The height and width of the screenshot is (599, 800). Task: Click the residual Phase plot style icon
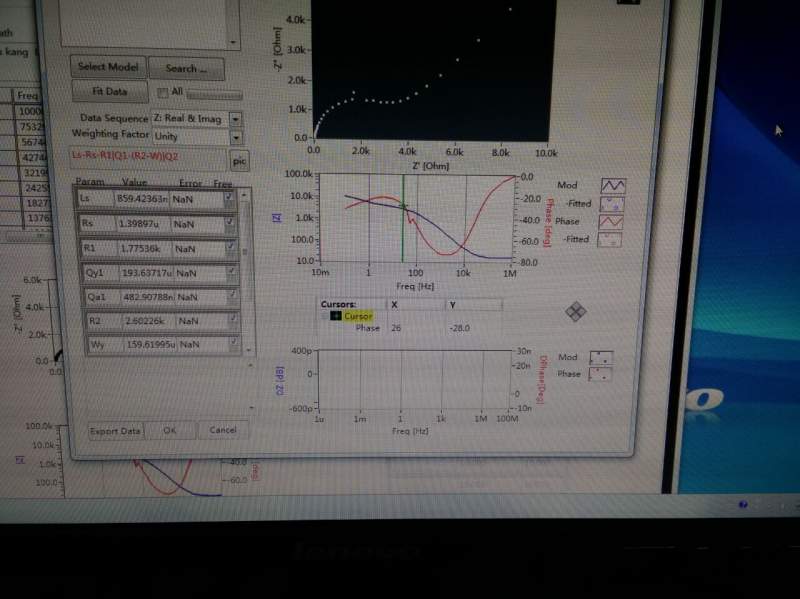600,374
